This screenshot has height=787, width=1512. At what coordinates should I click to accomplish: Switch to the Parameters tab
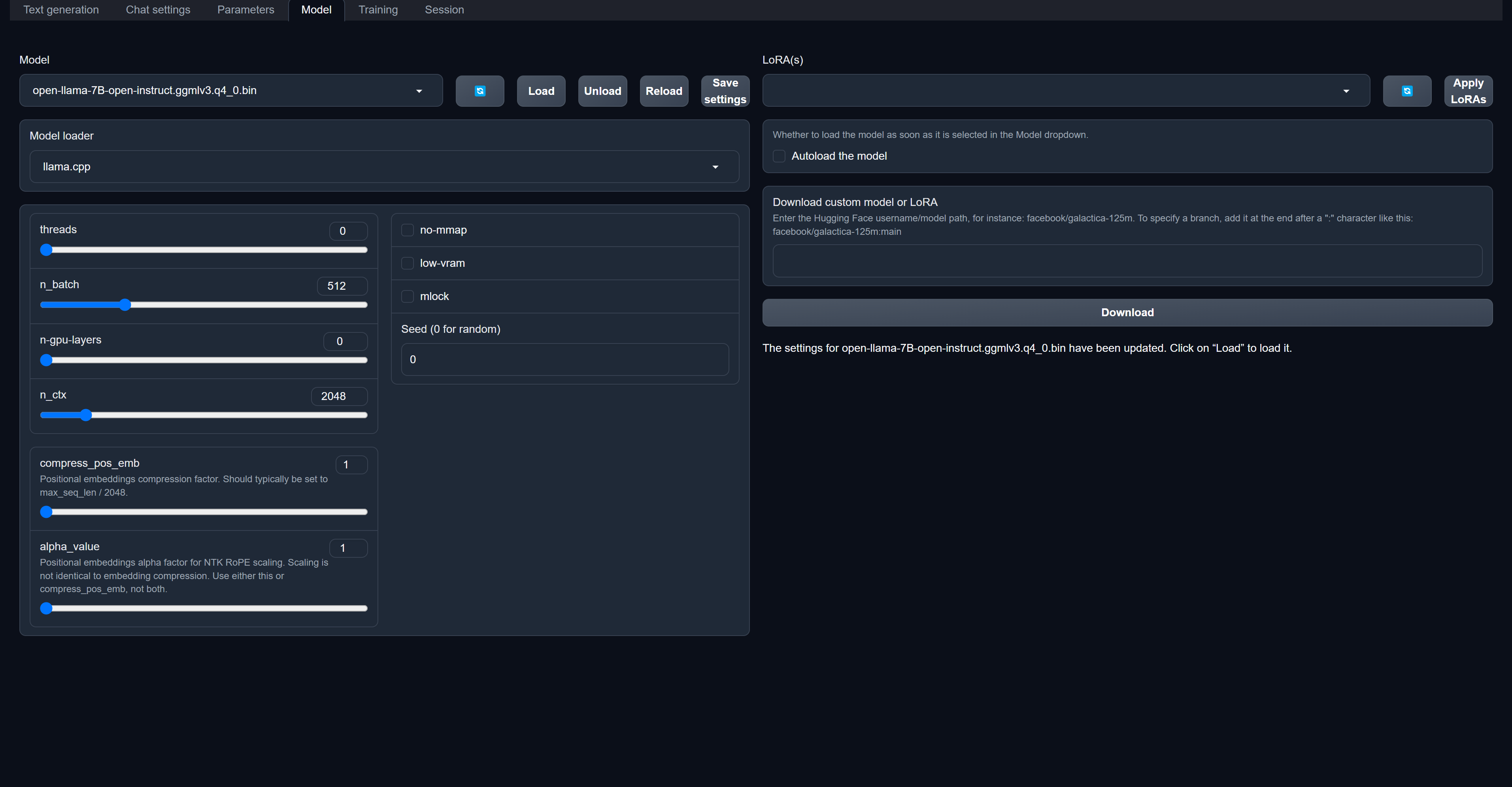tap(245, 10)
